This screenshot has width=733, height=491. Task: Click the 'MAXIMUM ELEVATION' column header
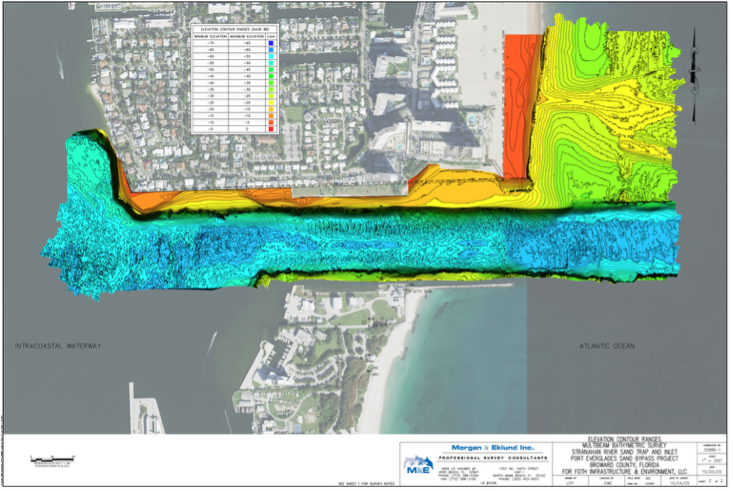click(247, 36)
